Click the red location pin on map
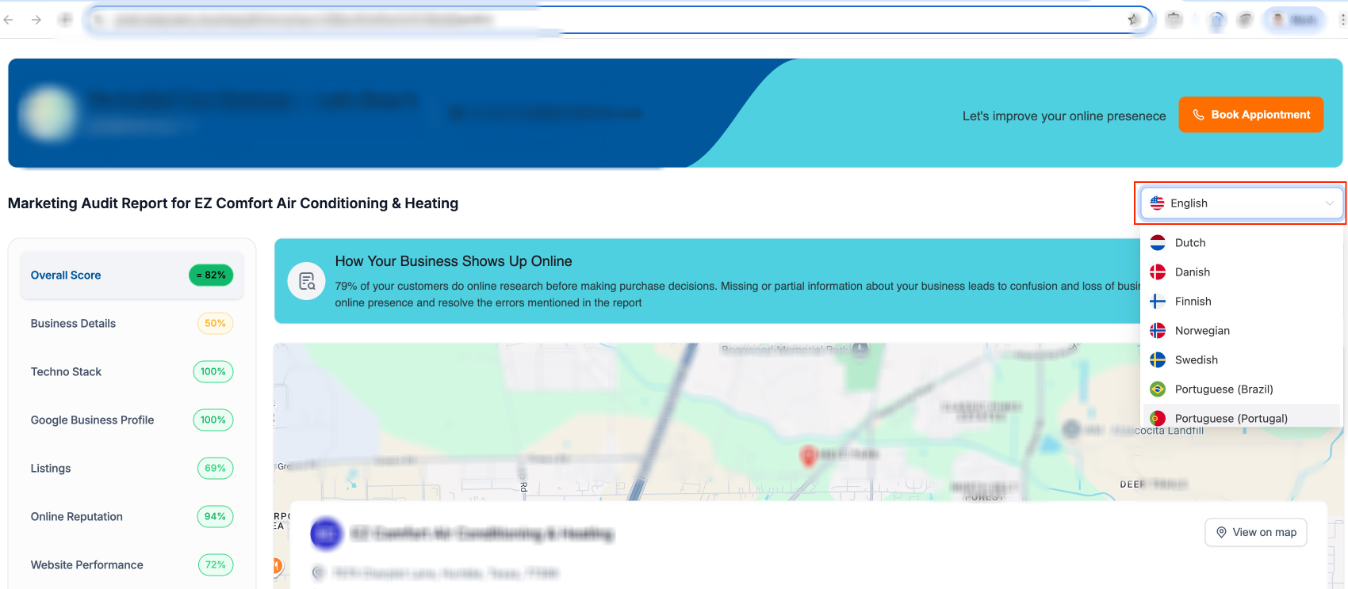 (808, 455)
